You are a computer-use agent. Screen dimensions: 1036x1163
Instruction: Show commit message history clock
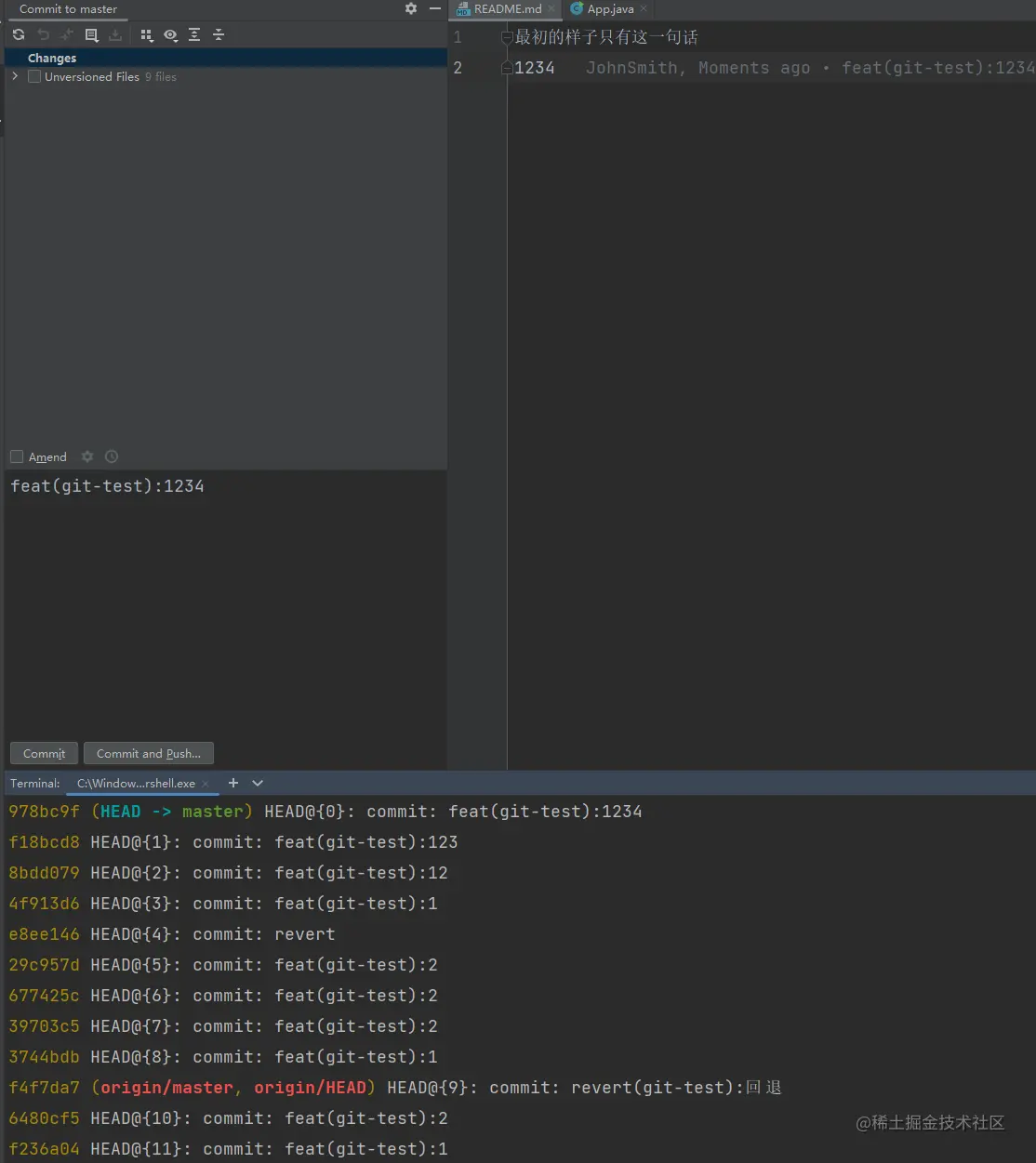[x=112, y=456]
